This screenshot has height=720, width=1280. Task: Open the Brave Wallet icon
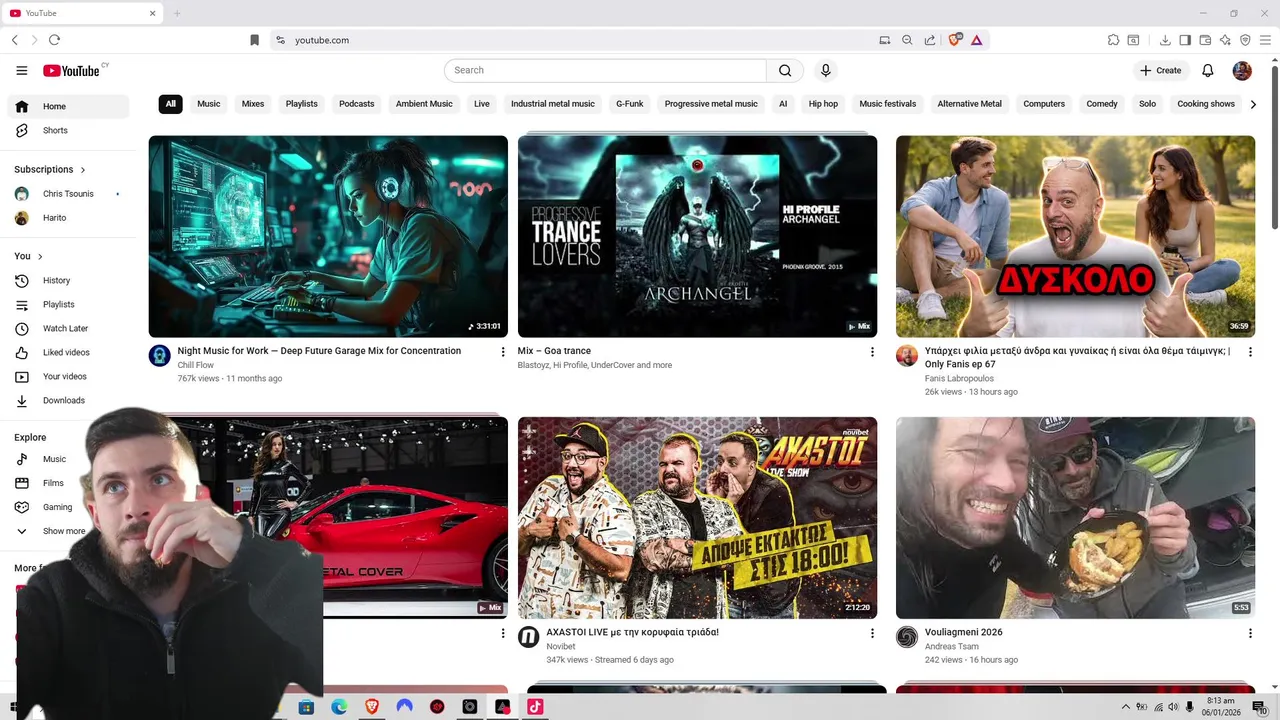(x=1205, y=40)
